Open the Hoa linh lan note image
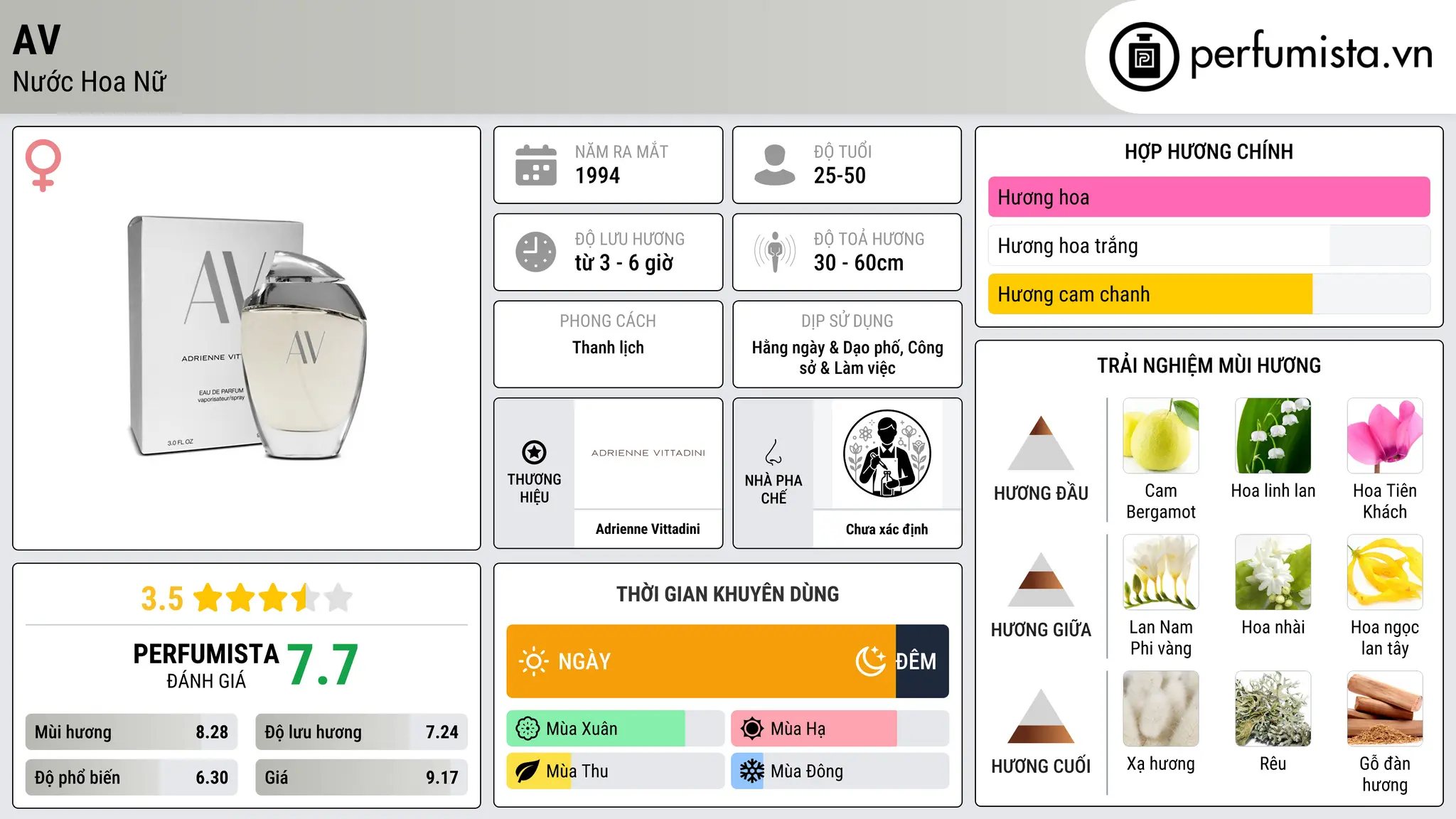Image resolution: width=1456 pixels, height=819 pixels. pos(1273,436)
